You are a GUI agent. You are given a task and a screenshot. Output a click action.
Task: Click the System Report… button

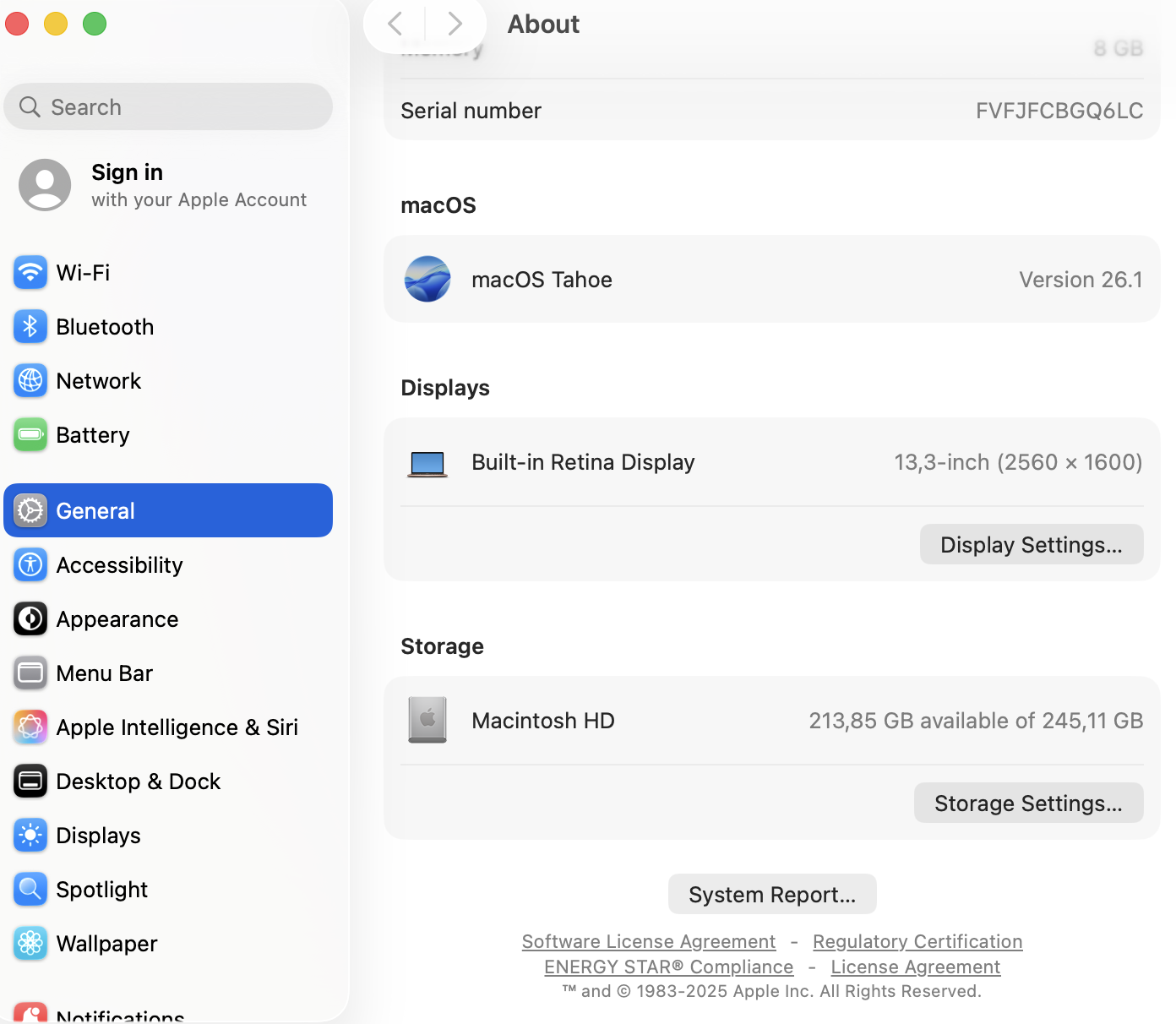(x=772, y=894)
